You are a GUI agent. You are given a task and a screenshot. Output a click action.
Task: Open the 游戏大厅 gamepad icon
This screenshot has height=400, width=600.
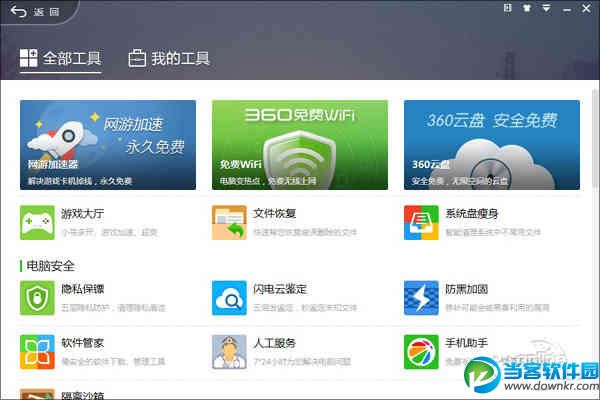(37, 222)
